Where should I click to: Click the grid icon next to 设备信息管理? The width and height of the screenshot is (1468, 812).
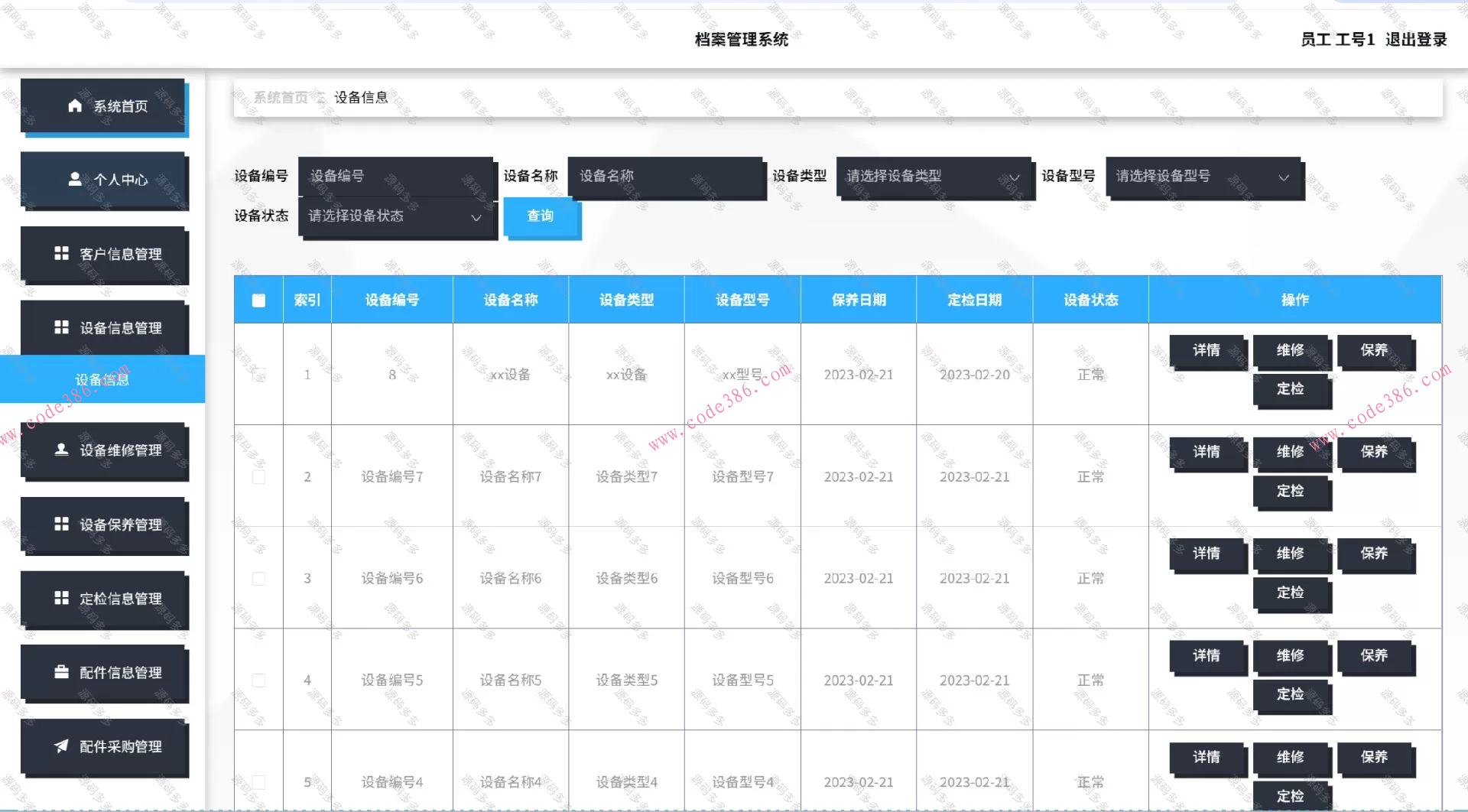[63, 327]
